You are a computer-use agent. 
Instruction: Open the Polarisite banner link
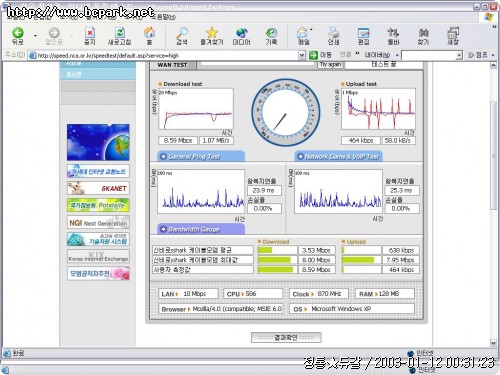click(98, 205)
